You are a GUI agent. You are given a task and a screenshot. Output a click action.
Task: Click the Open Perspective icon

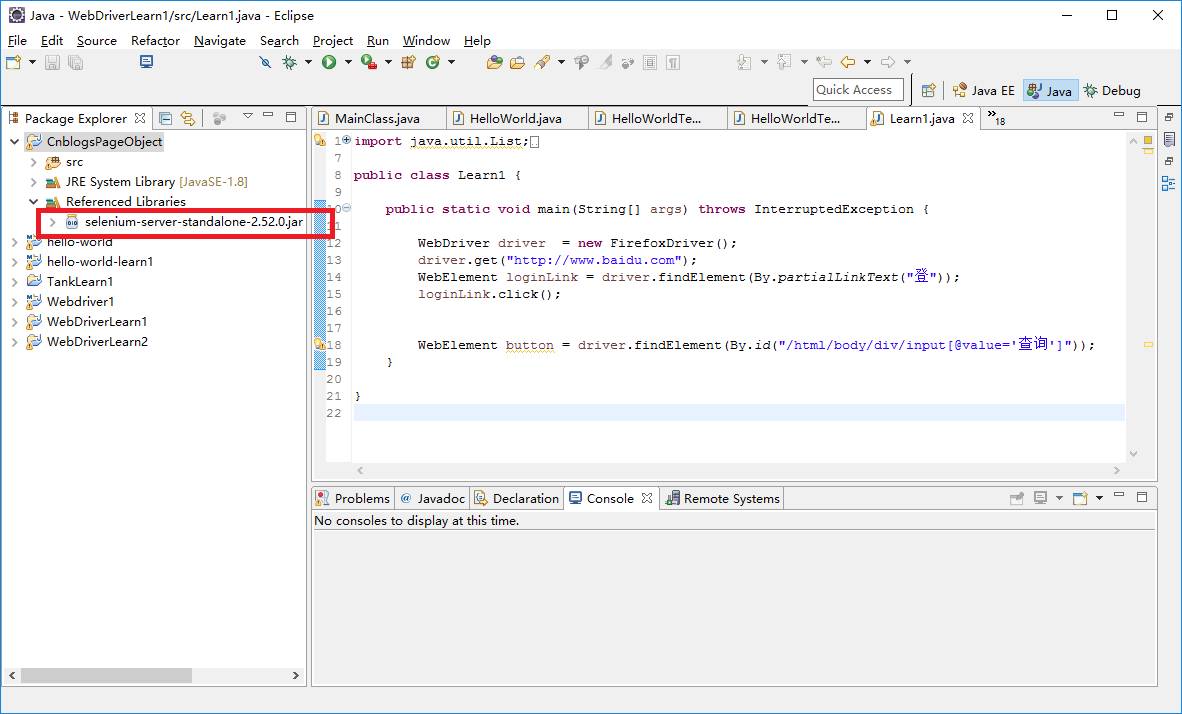928,90
